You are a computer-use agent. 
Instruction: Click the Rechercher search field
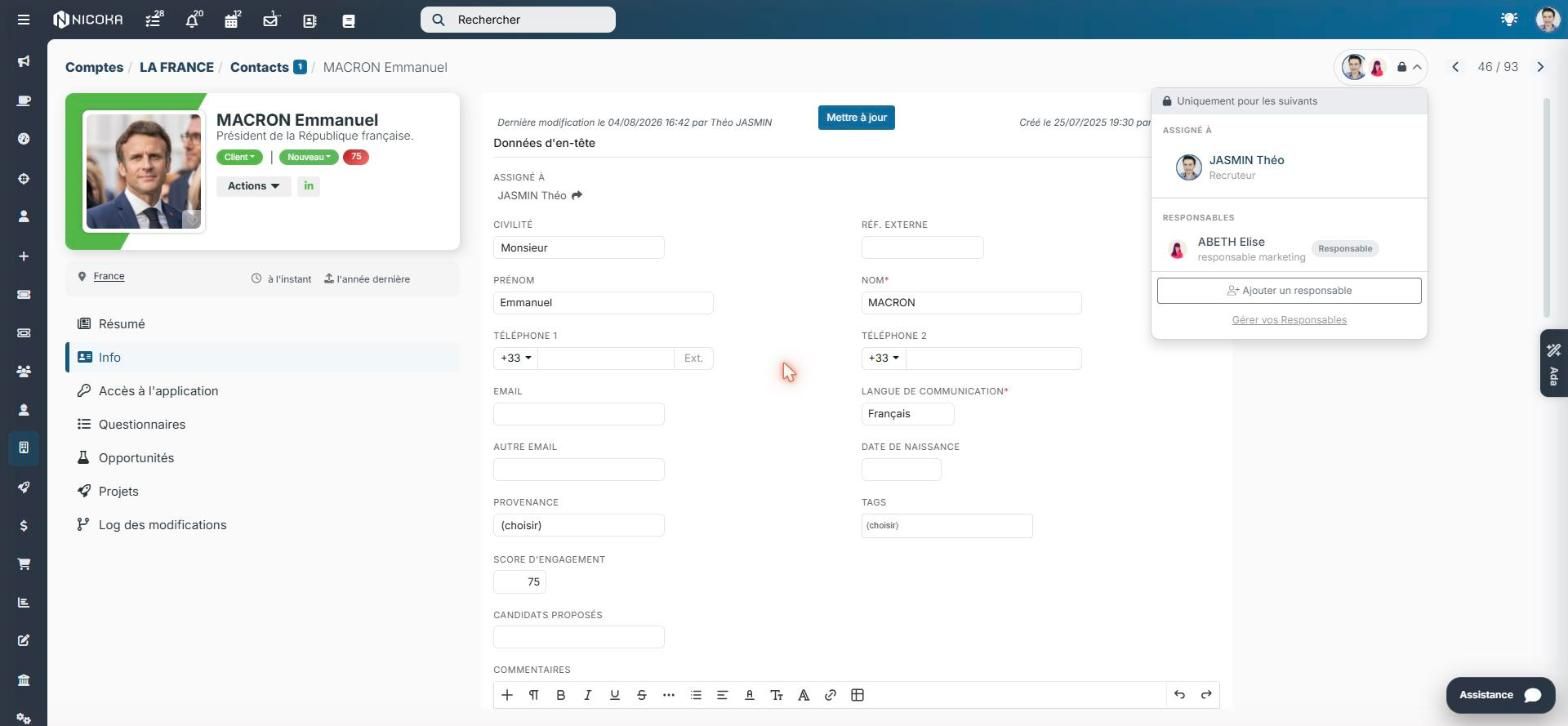[x=518, y=20]
